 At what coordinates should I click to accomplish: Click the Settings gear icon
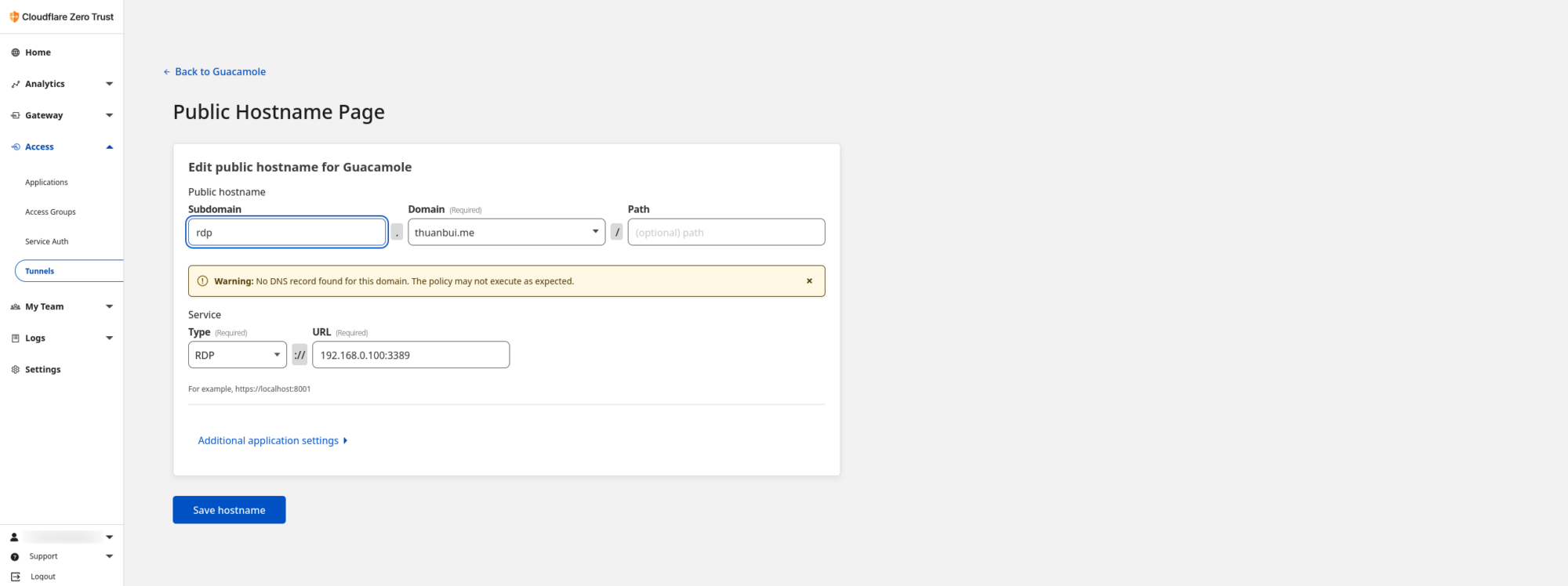click(15, 370)
